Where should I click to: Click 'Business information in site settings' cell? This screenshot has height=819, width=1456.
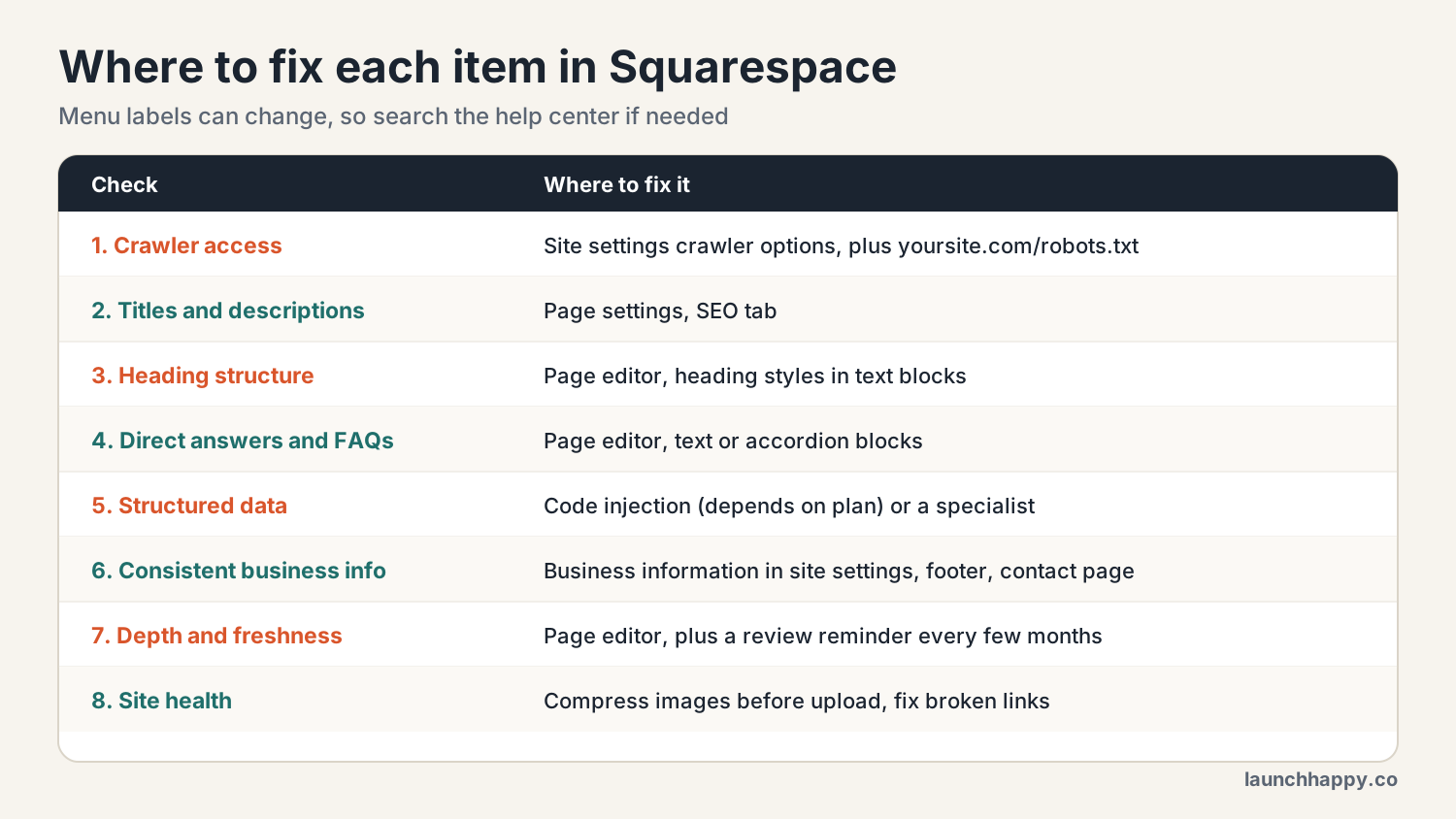pos(839,571)
